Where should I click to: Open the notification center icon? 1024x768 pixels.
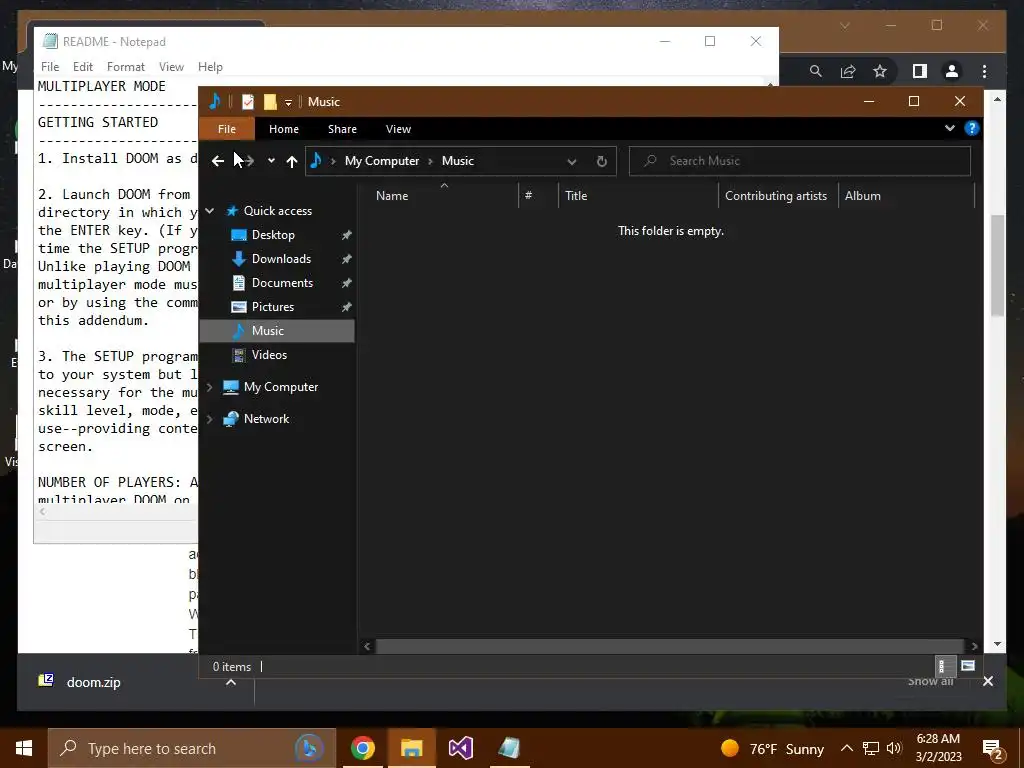(x=993, y=750)
